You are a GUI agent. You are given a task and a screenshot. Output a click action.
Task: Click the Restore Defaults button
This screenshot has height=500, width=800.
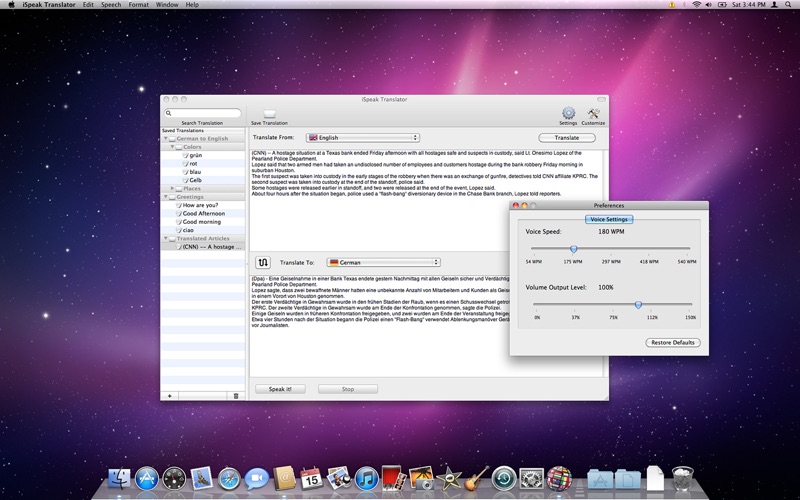(x=672, y=342)
